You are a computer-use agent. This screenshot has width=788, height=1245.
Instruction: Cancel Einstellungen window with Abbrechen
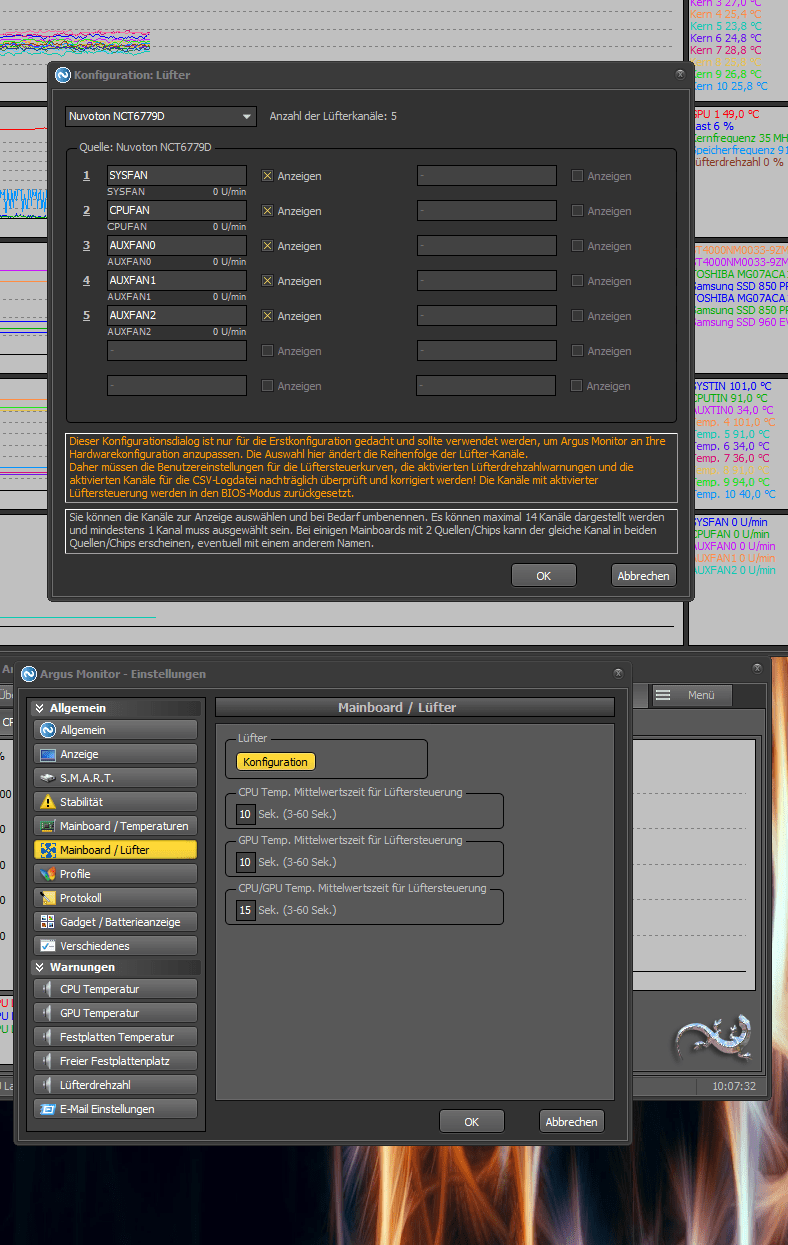[x=572, y=1122]
